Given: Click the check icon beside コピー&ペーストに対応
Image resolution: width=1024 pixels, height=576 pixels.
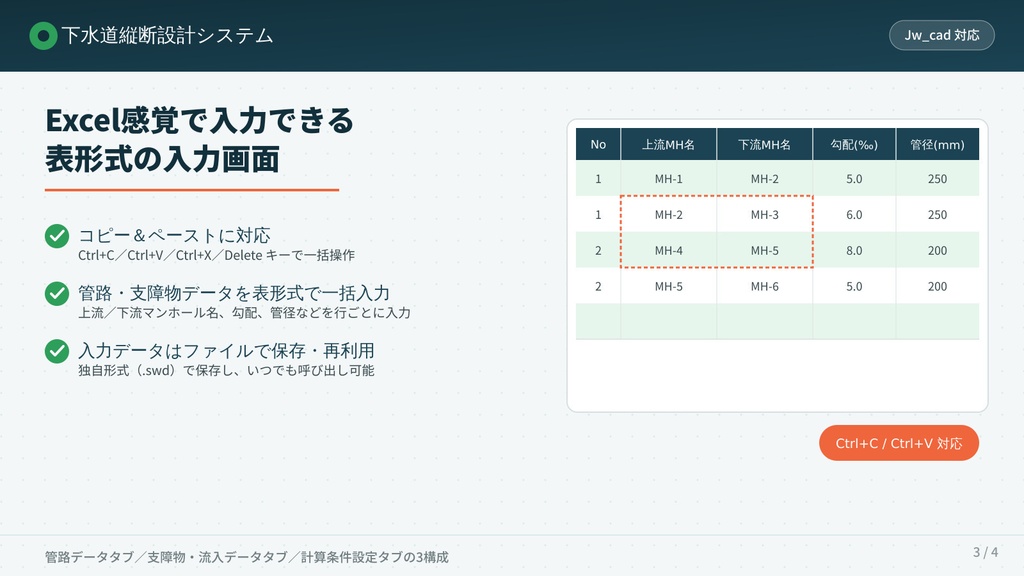Looking at the screenshot, I should pos(57,236).
